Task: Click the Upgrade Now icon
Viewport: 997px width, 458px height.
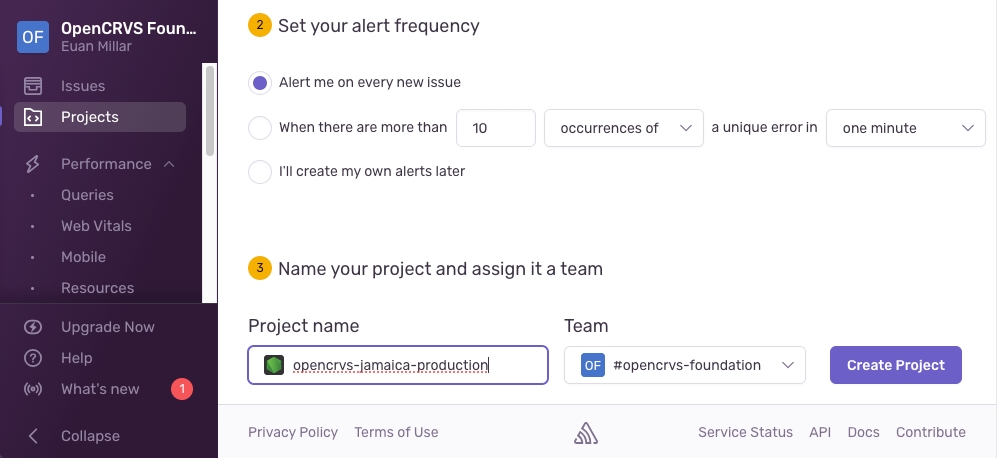Action: [33, 327]
